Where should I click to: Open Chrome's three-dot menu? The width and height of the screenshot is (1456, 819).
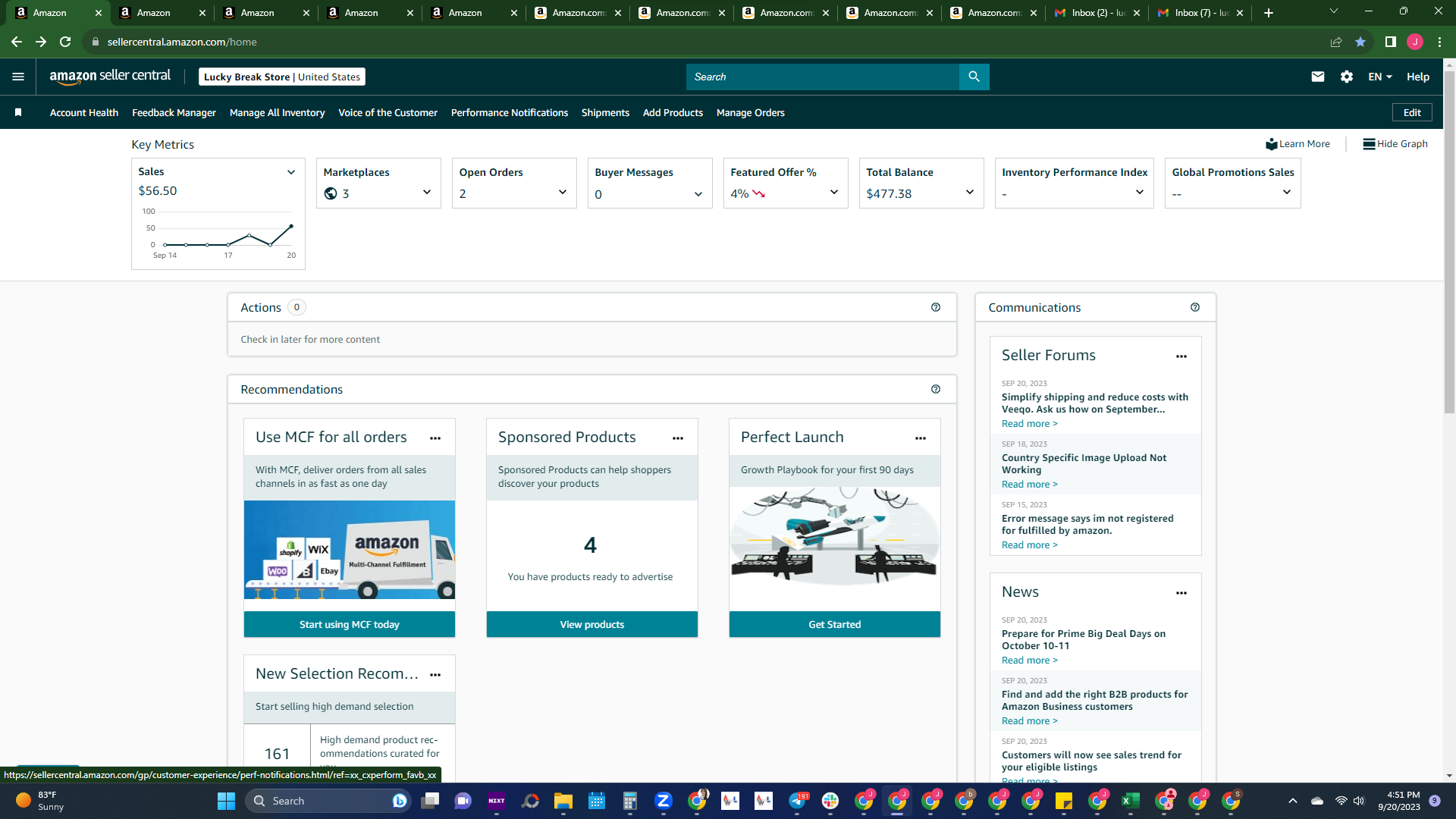[x=1440, y=42]
